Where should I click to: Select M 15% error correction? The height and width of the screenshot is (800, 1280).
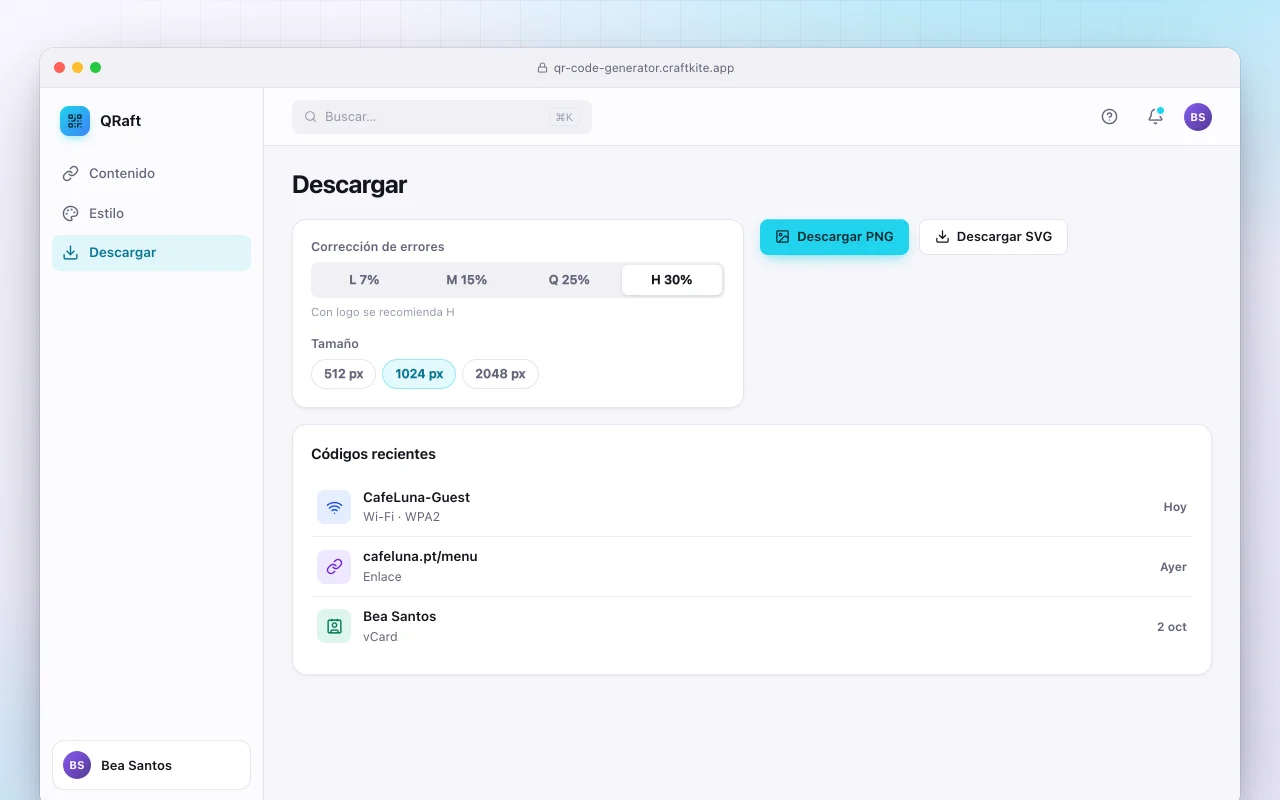click(467, 280)
